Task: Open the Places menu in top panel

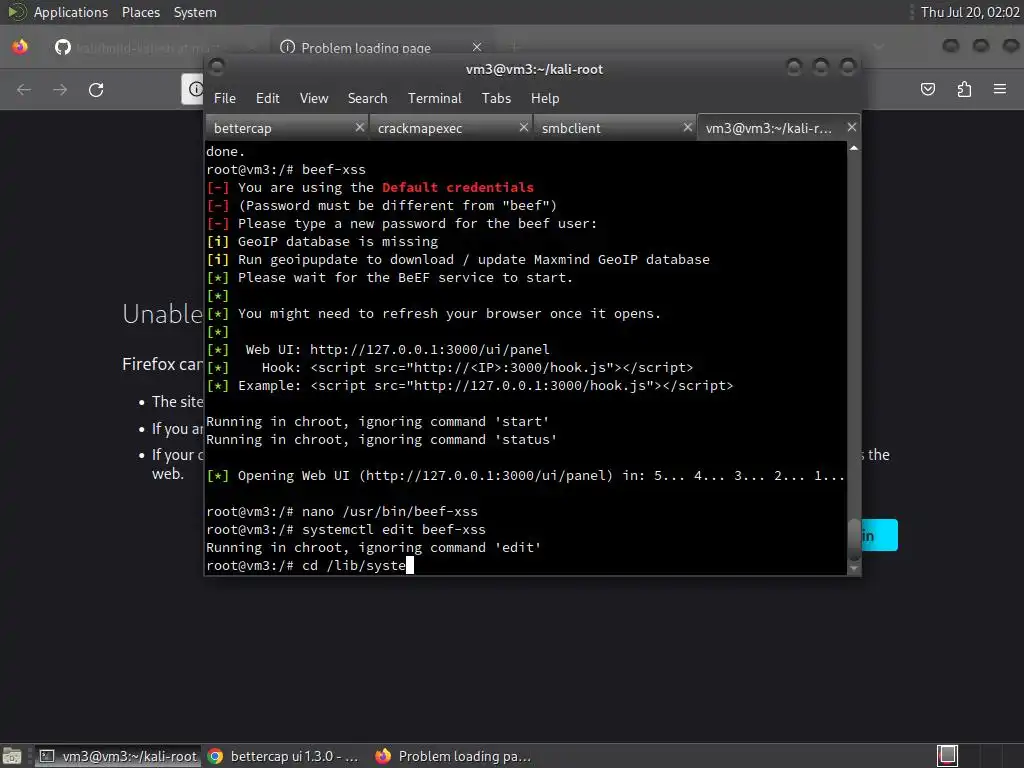Action: [140, 12]
